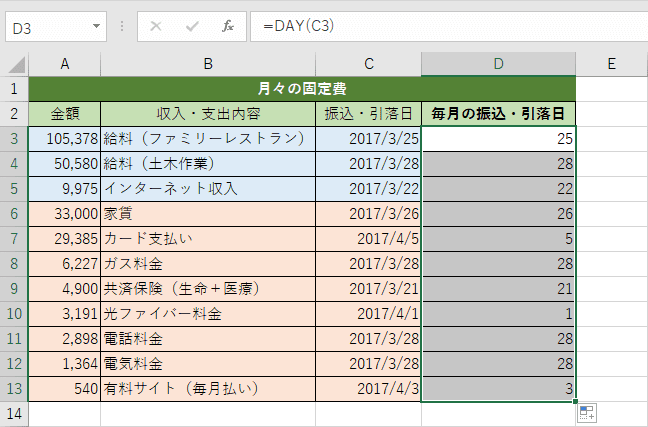
Task: Click header cell 金額
Action: [64, 114]
